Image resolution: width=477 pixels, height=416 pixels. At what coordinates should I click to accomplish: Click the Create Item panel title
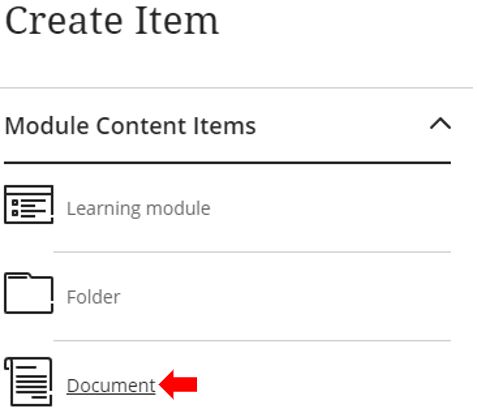click(112, 21)
